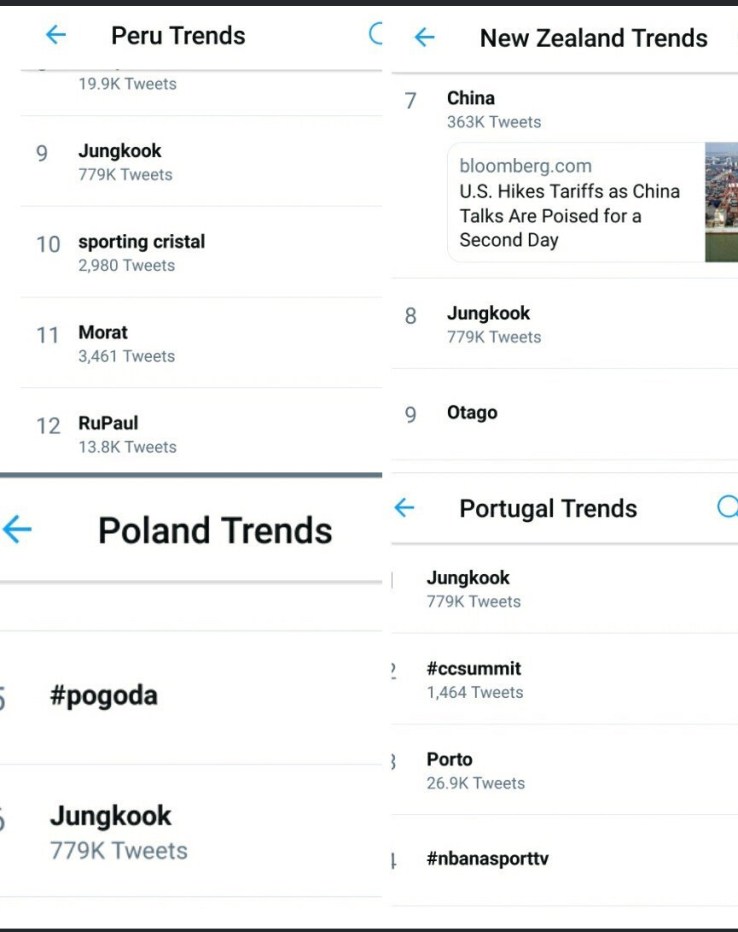
Task: Go back from New Zealand Trends
Action: tap(425, 38)
